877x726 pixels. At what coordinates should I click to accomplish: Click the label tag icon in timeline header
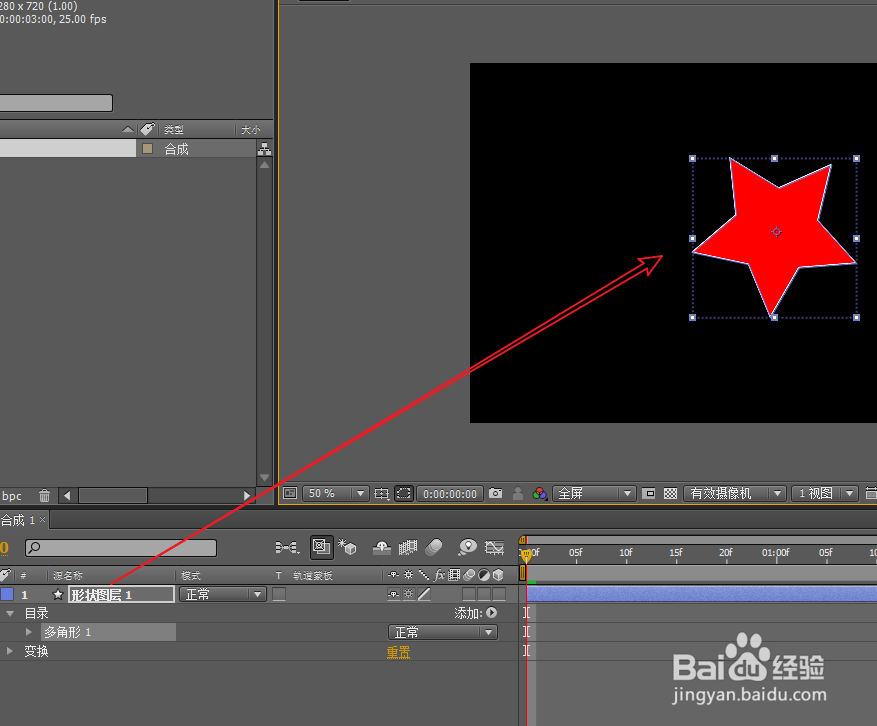coord(5,574)
